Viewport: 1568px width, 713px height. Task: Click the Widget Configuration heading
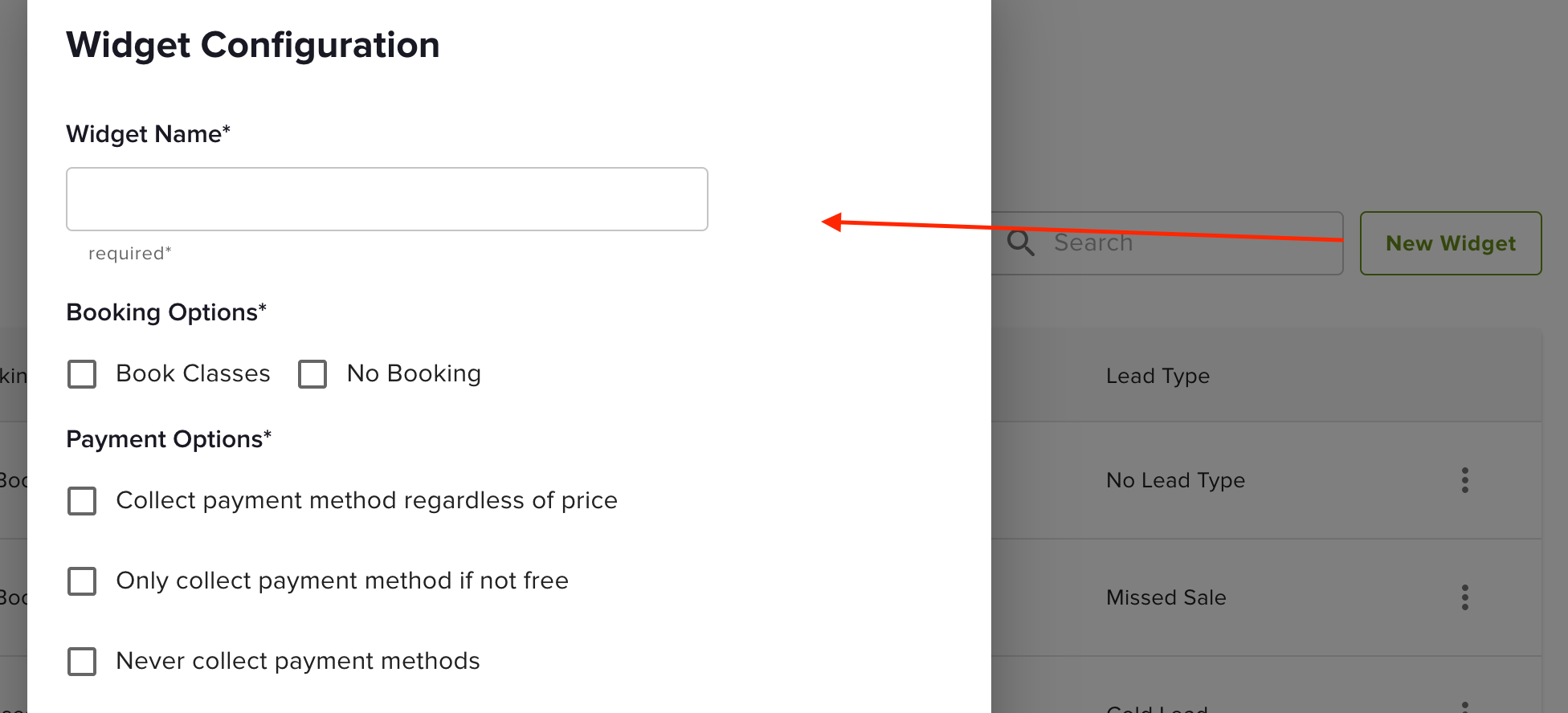(x=253, y=45)
